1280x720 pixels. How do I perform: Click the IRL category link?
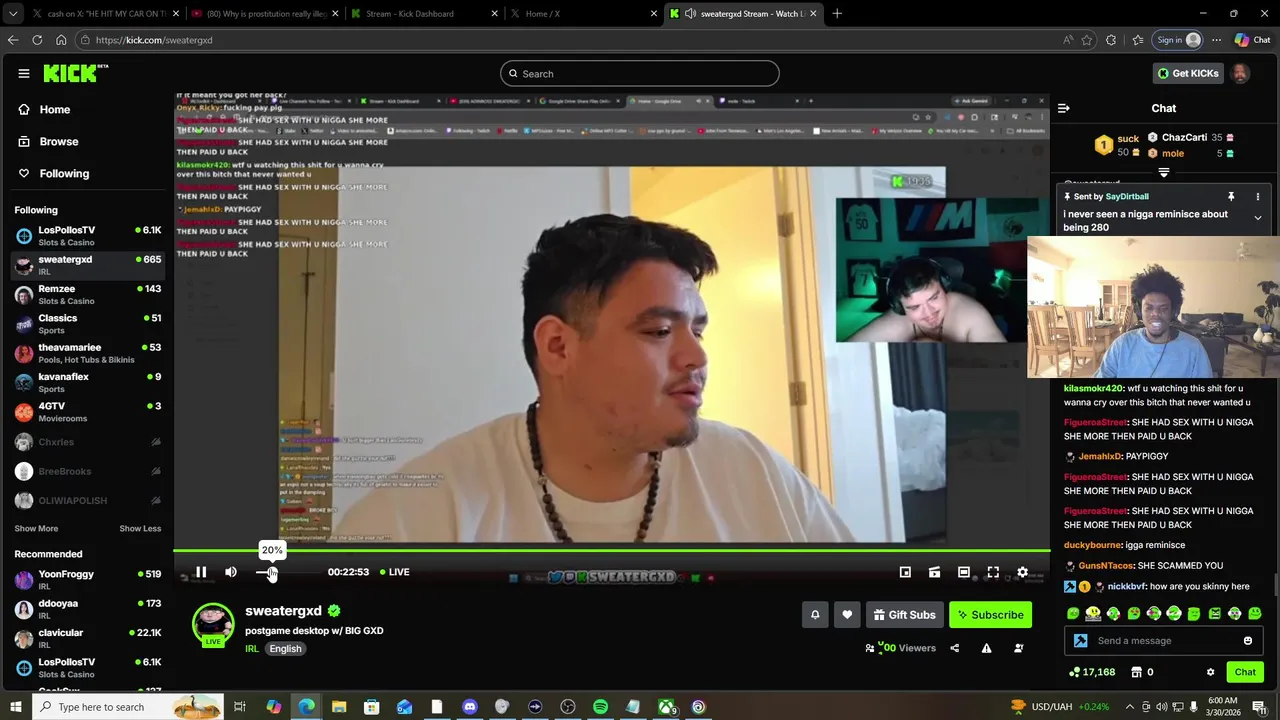point(252,649)
